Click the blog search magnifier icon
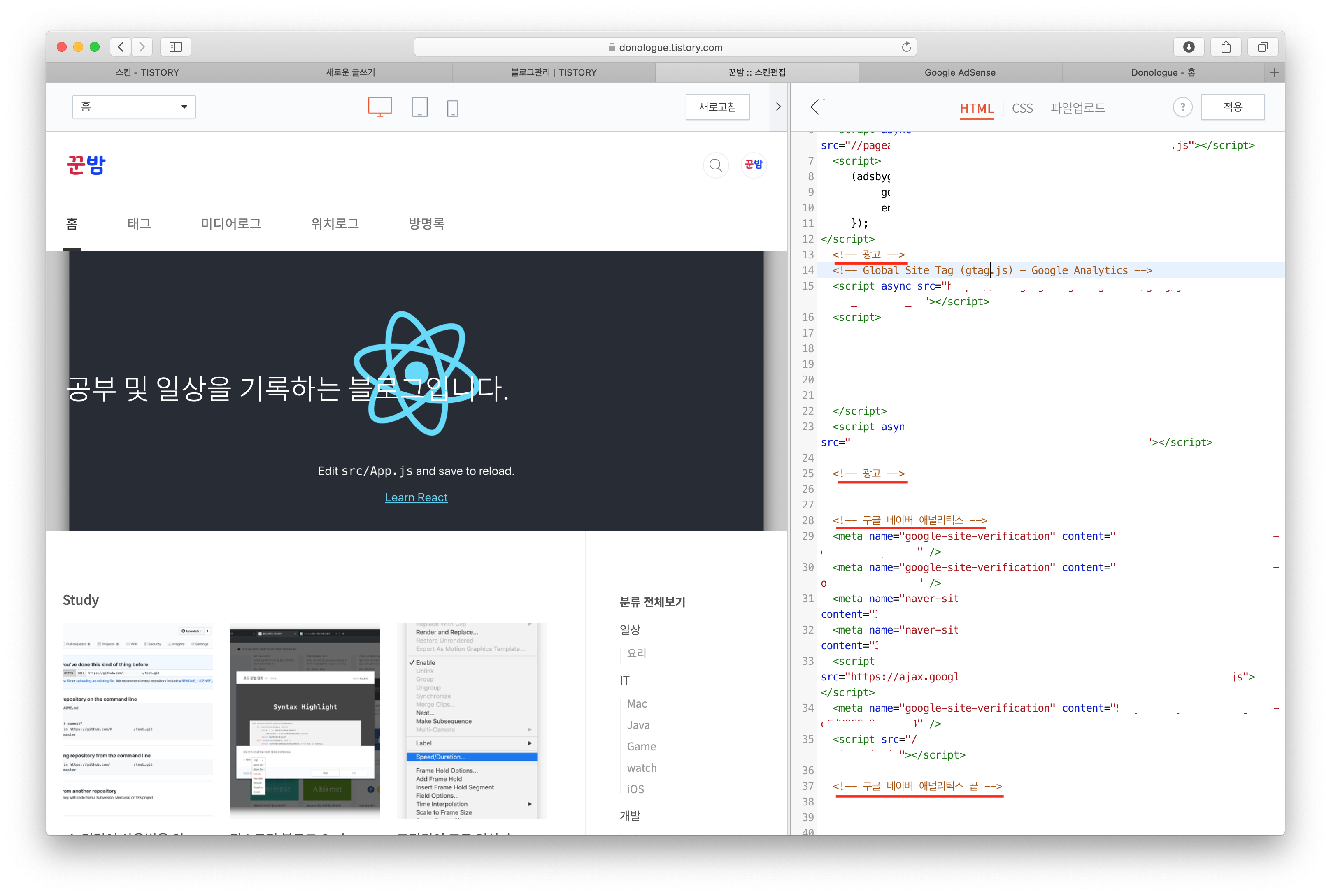Screen dimensions: 1331x896 (715, 166)
